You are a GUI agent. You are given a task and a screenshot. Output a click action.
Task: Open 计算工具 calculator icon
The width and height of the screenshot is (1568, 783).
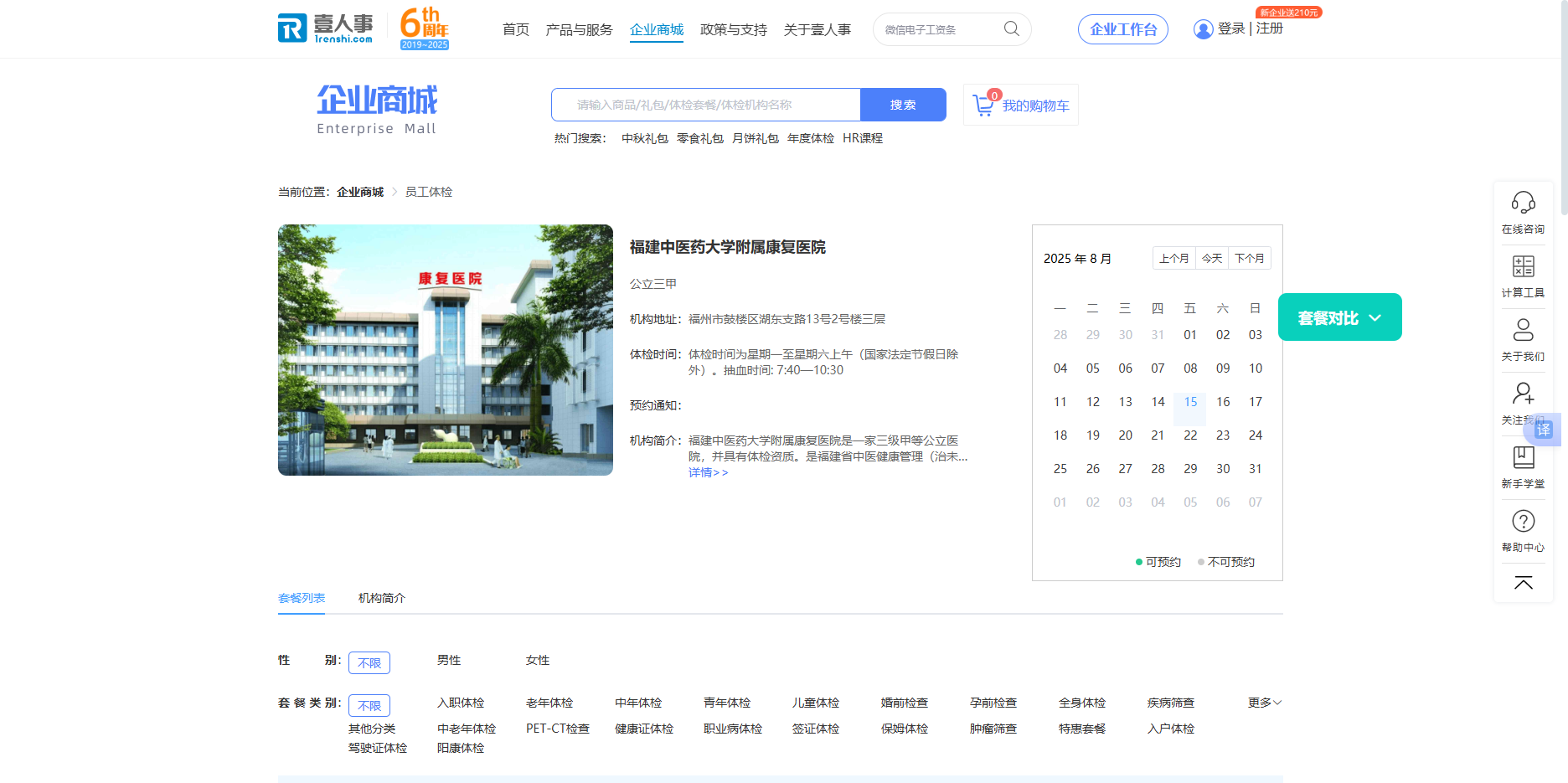click(x=1523, y=266)
